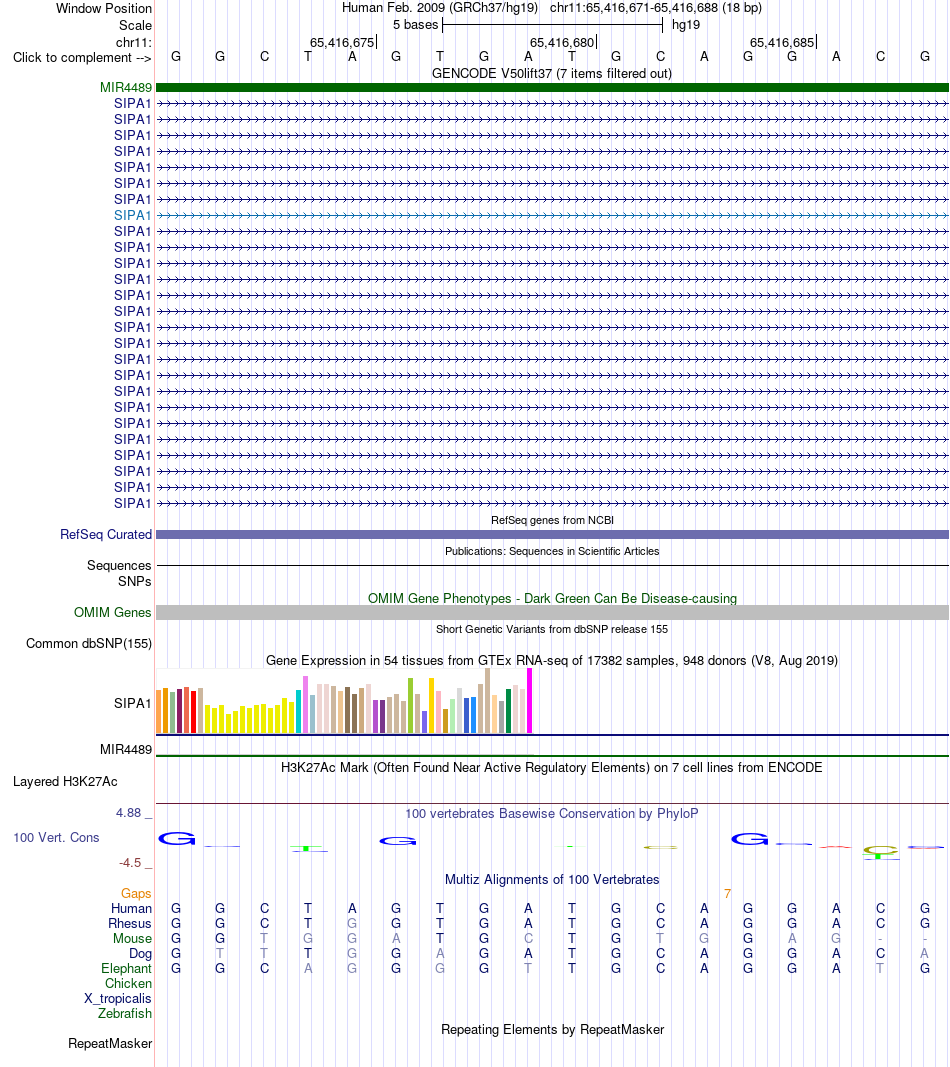Click the Sequences track label
Image resolution: width=950 pixels, height=1067 pixels.
pos(119,565)
